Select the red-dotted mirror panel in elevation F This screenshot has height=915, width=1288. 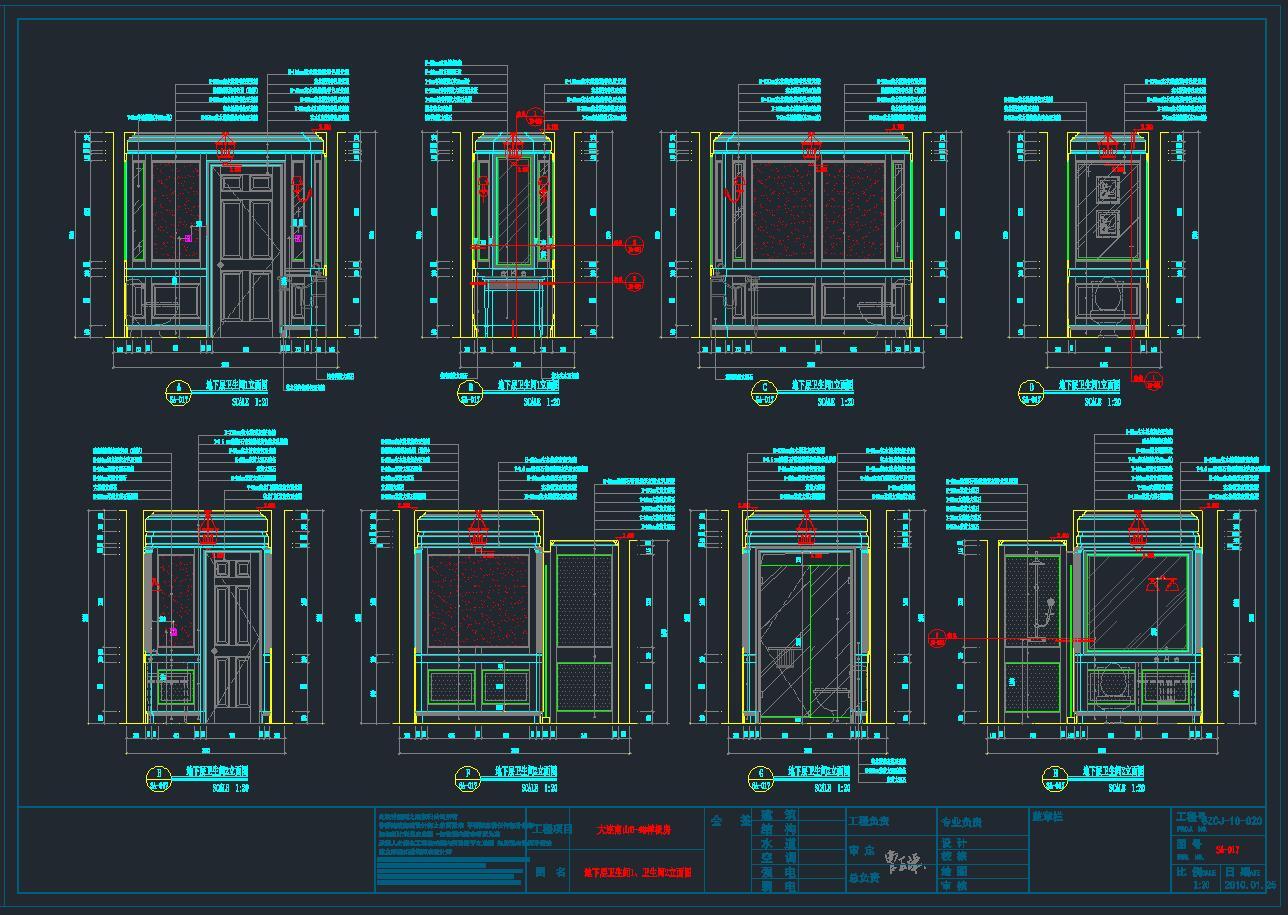(x=479, y=602)
